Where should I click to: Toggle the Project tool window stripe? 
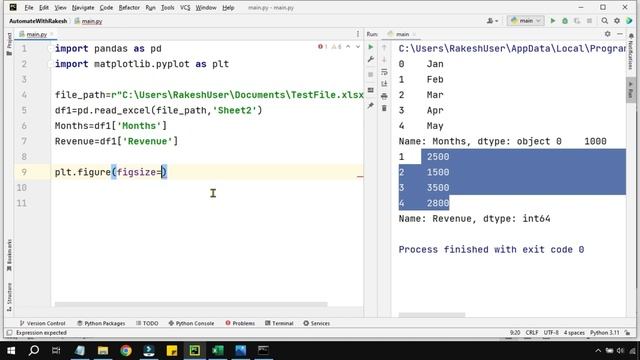pyautogui.click(x=9, y=43)
